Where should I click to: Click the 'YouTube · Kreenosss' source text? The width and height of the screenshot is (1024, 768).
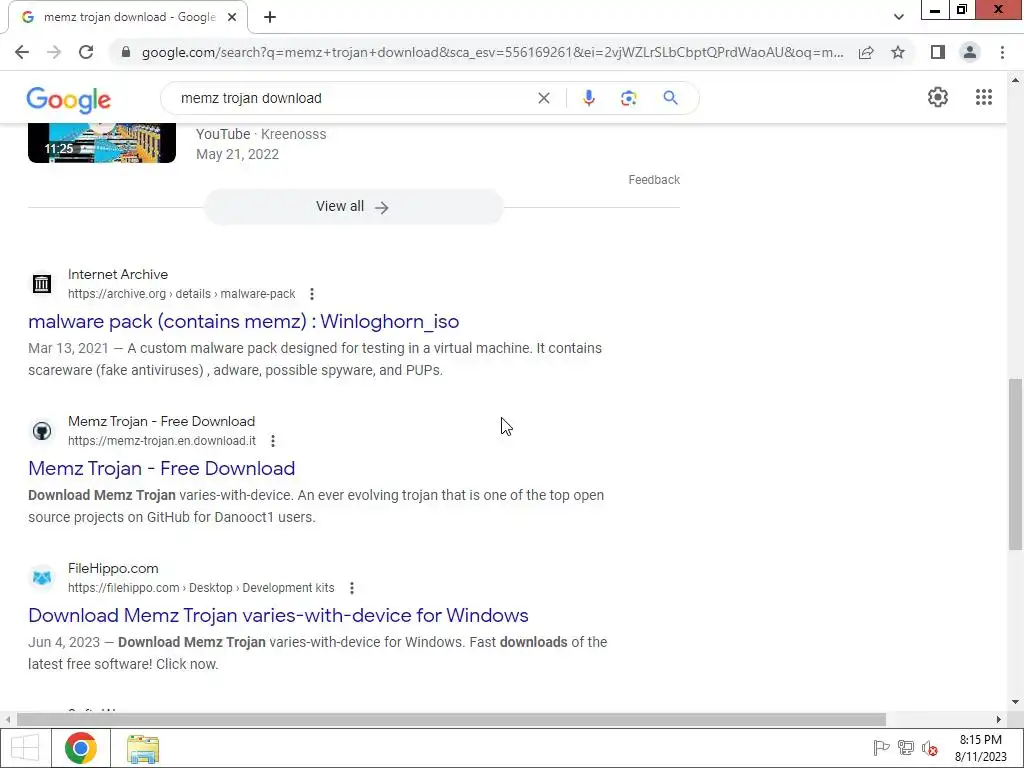(261, 134)
